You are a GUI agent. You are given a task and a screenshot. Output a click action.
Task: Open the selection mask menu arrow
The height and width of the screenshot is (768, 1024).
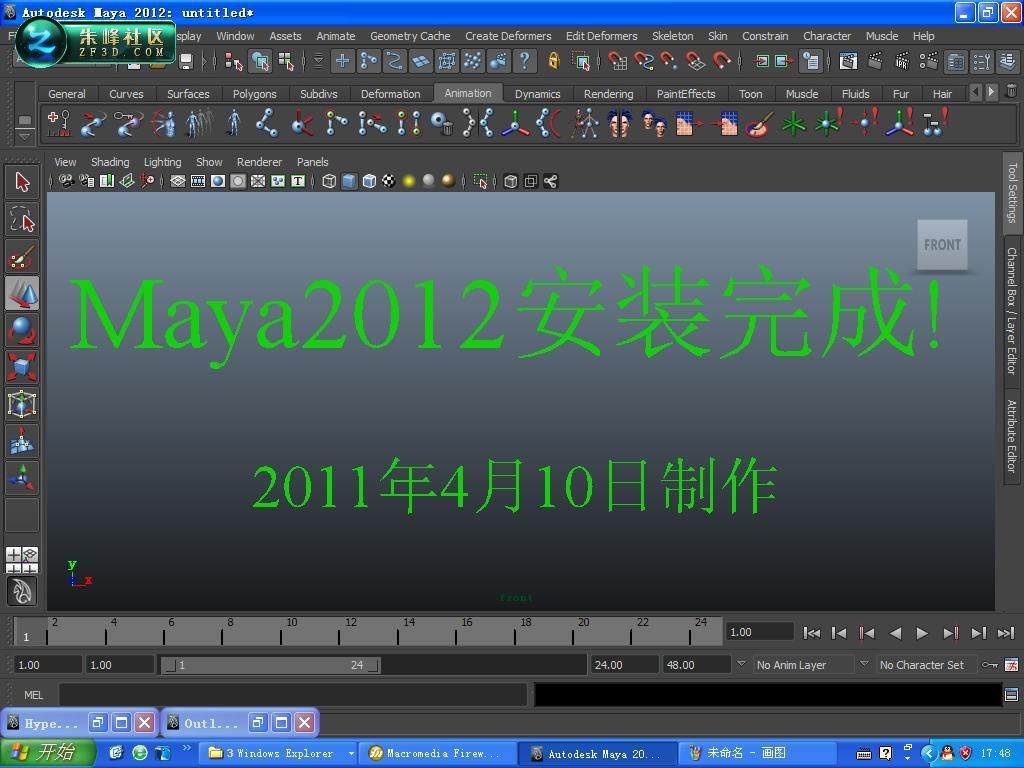pyautogui.click(x=318, y=61)
